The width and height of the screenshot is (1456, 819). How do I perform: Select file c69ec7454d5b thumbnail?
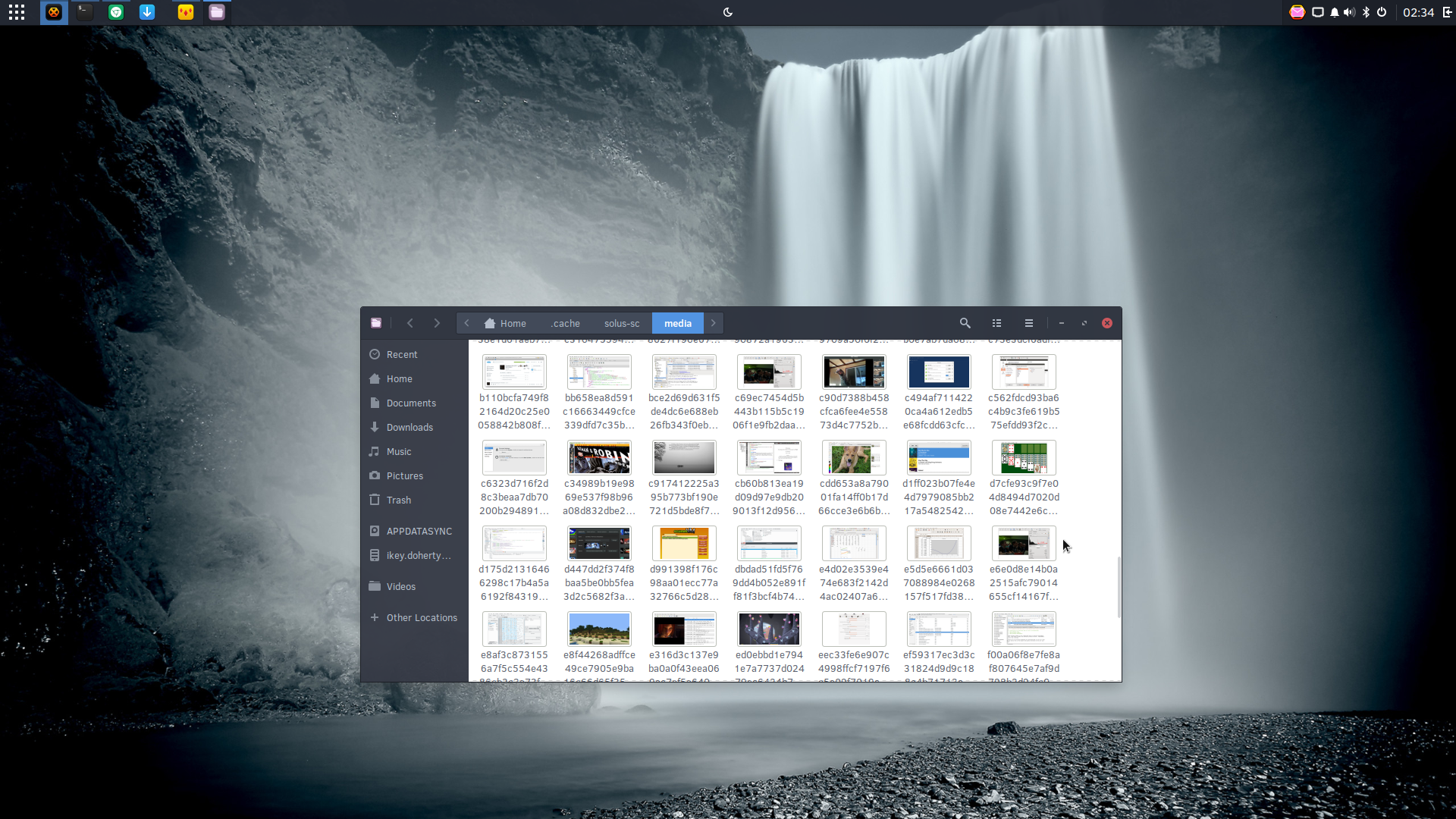tap(769, 372)
